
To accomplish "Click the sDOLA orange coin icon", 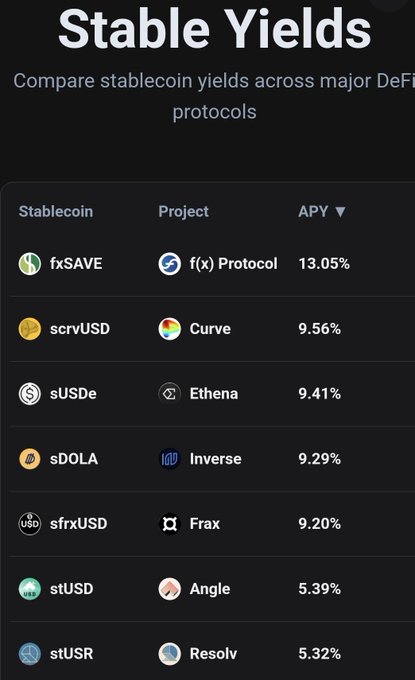I will tap(29, 459).
